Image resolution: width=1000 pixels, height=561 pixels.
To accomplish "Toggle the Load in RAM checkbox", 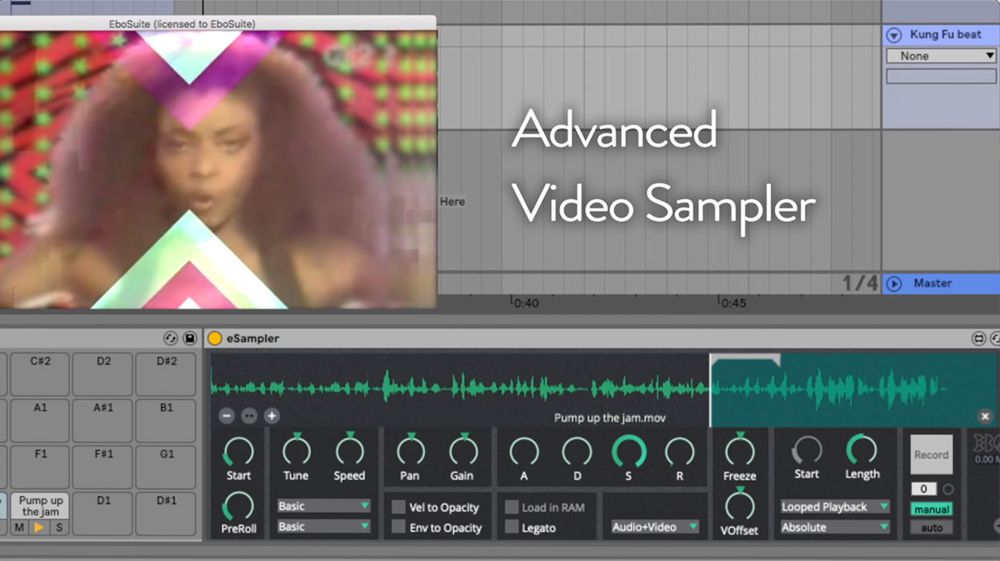I will (511, 507).
